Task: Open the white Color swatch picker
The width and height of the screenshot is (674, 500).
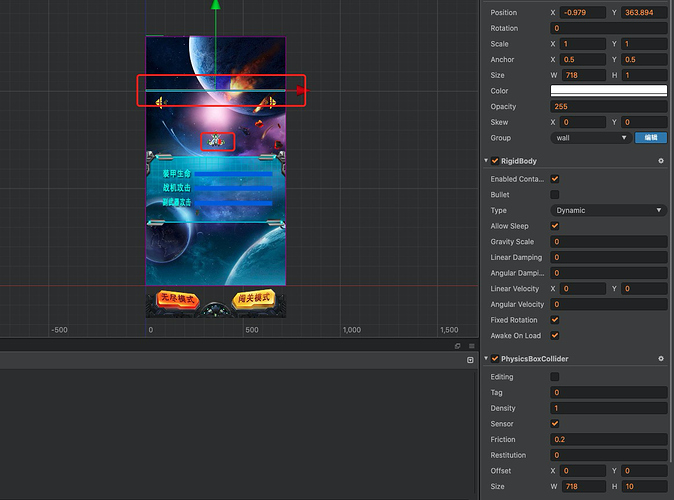Action: [609, 91]
